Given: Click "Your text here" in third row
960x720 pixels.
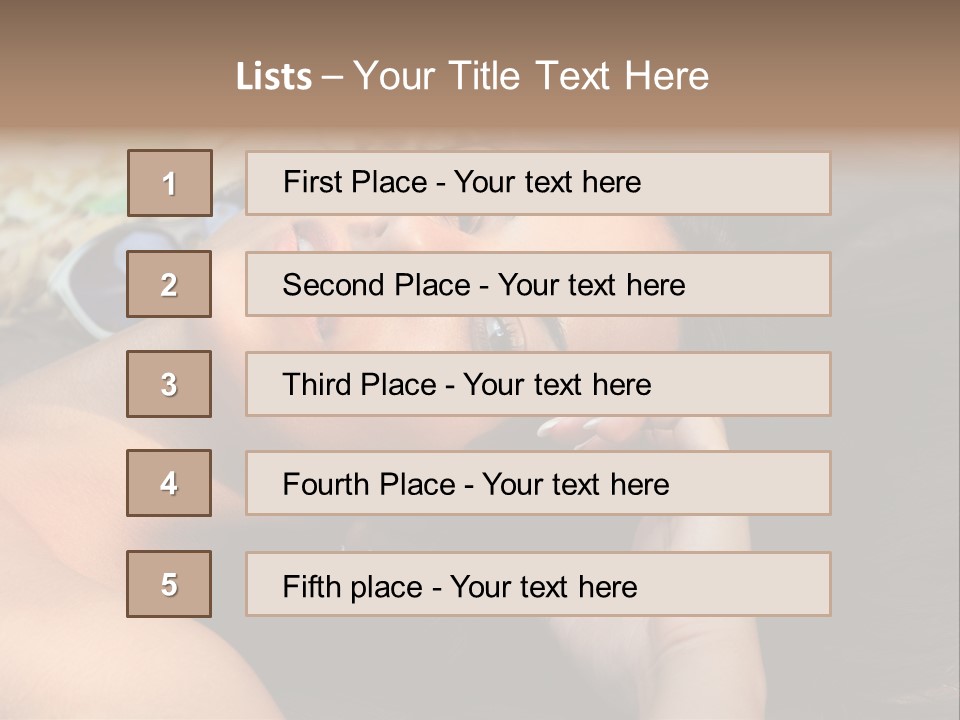Looking at the screenshot, I should [x=557, y=385].
